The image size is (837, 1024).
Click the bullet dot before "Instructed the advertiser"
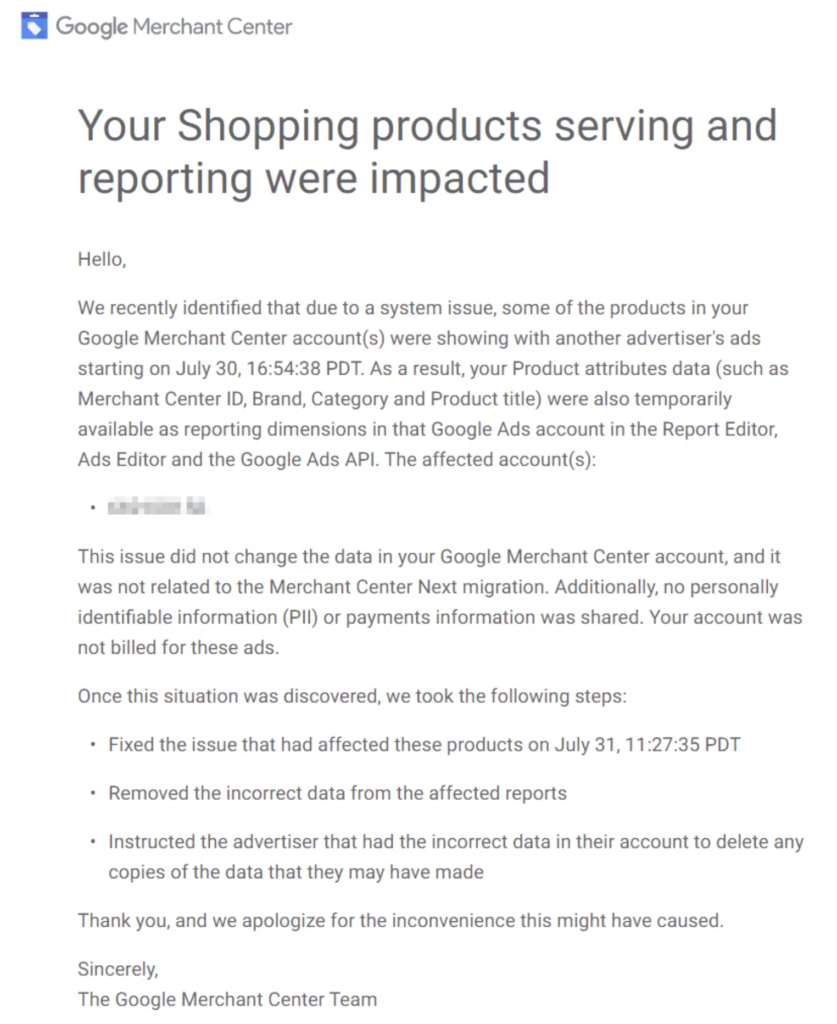pos(93,843)
